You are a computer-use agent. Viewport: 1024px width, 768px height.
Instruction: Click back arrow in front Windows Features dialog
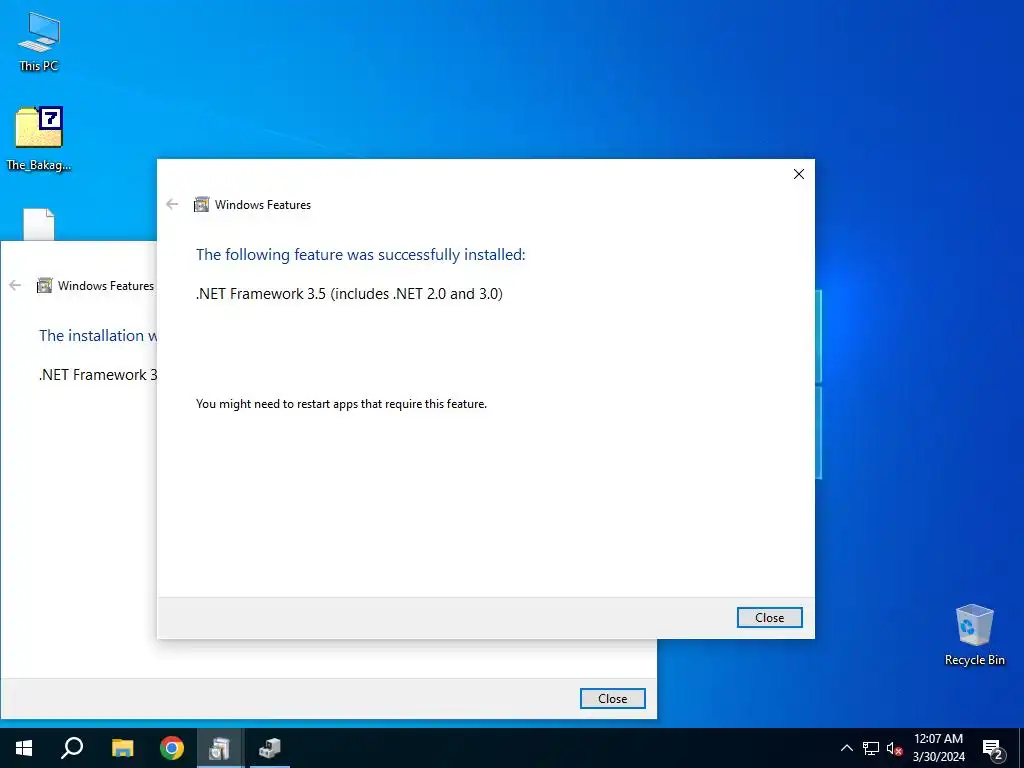pyautogui.click(x=172, y=204)
